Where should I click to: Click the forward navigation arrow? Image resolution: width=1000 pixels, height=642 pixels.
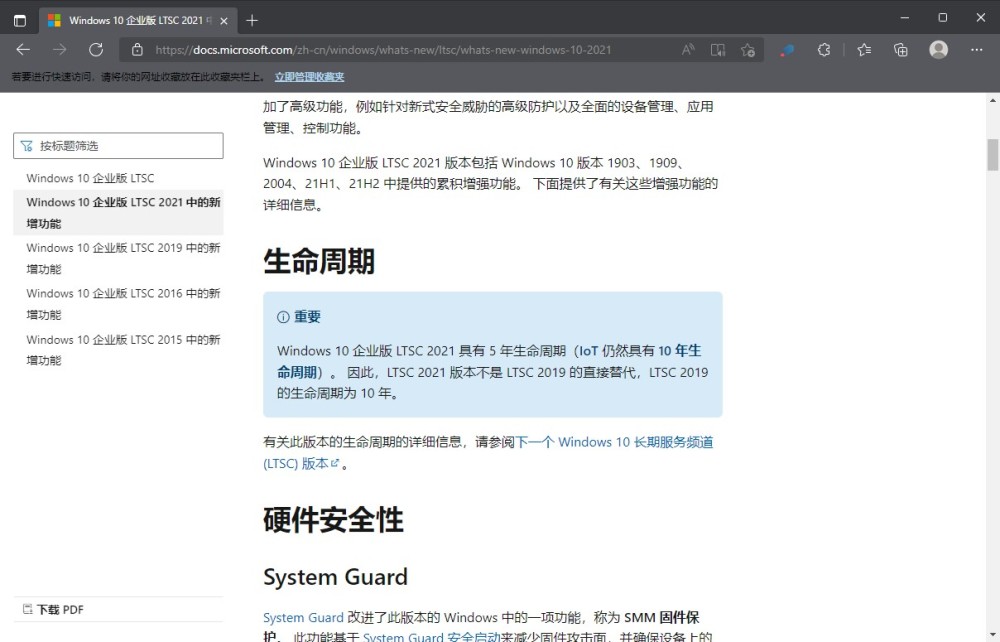pos(59,50)
